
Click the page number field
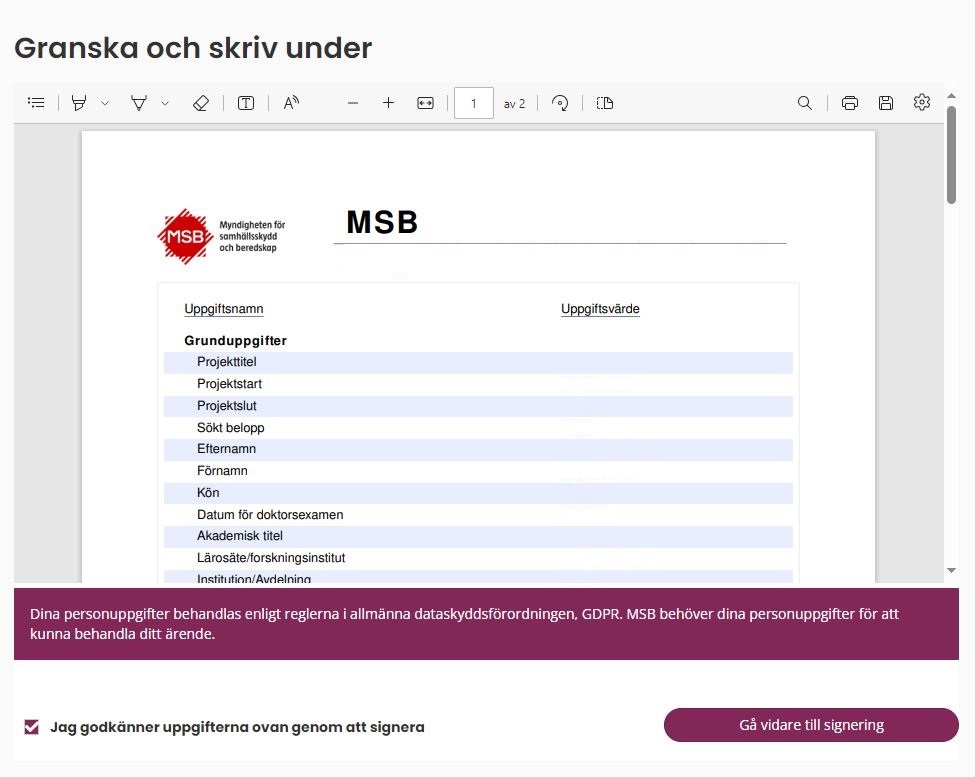pos(474,103)
